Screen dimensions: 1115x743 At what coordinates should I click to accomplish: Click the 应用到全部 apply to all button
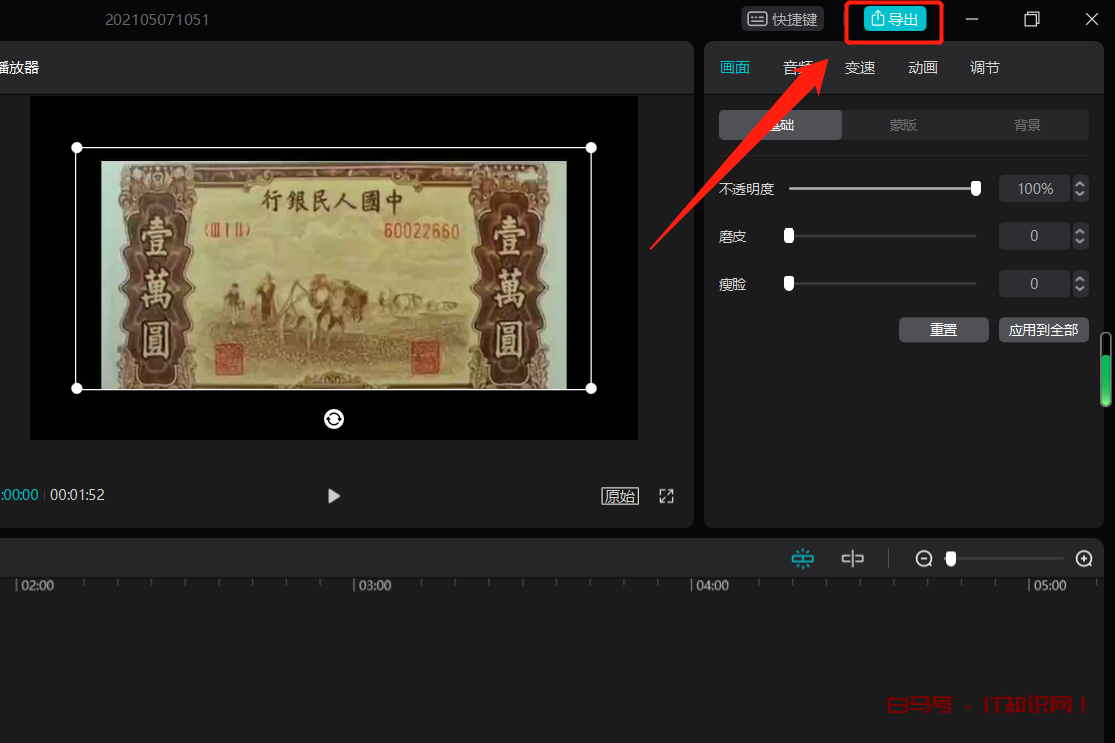(1043, 330)
